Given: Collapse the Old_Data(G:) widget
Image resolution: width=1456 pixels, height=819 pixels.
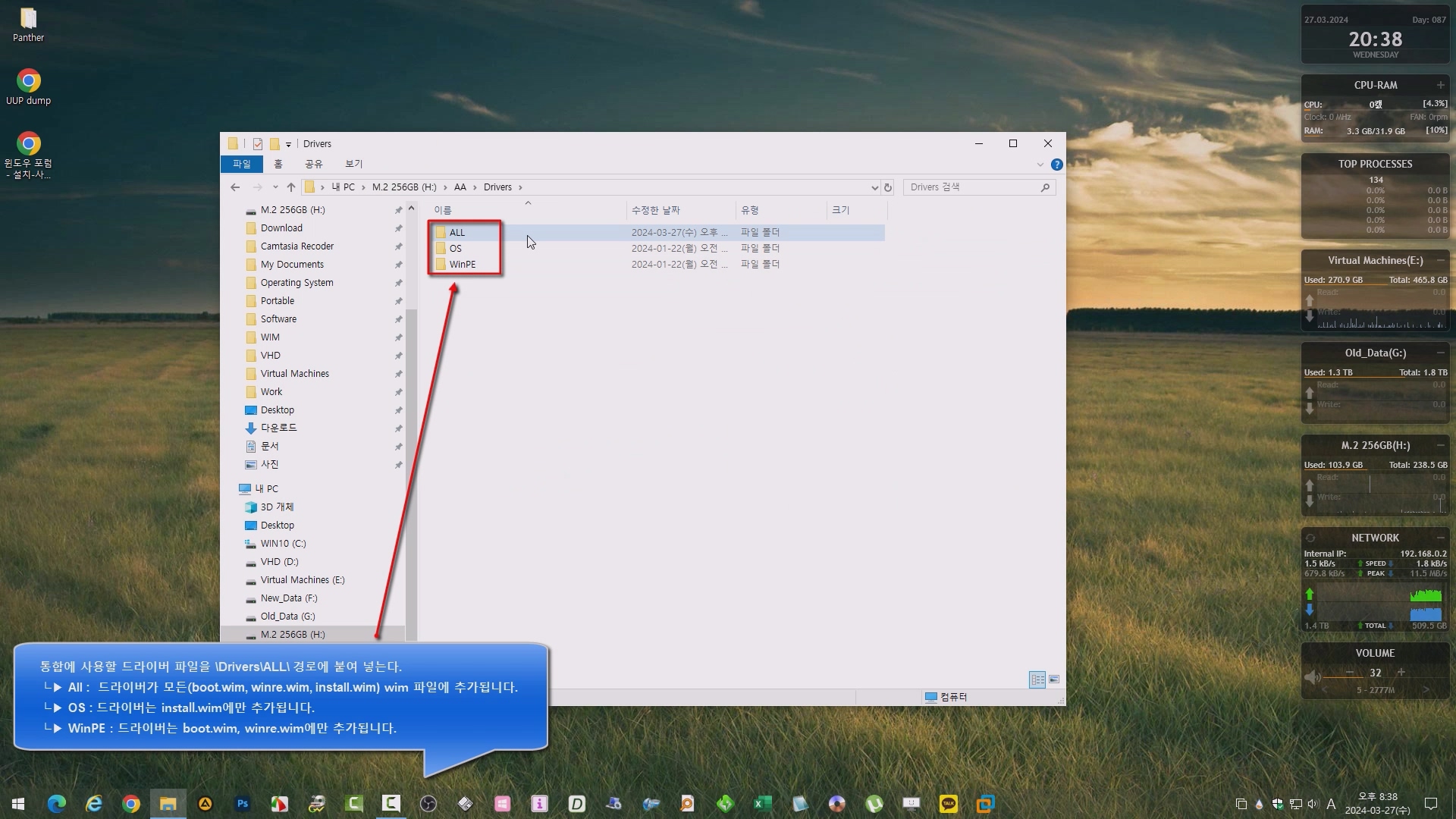Looking at the screenshot, I should 1440,353.
